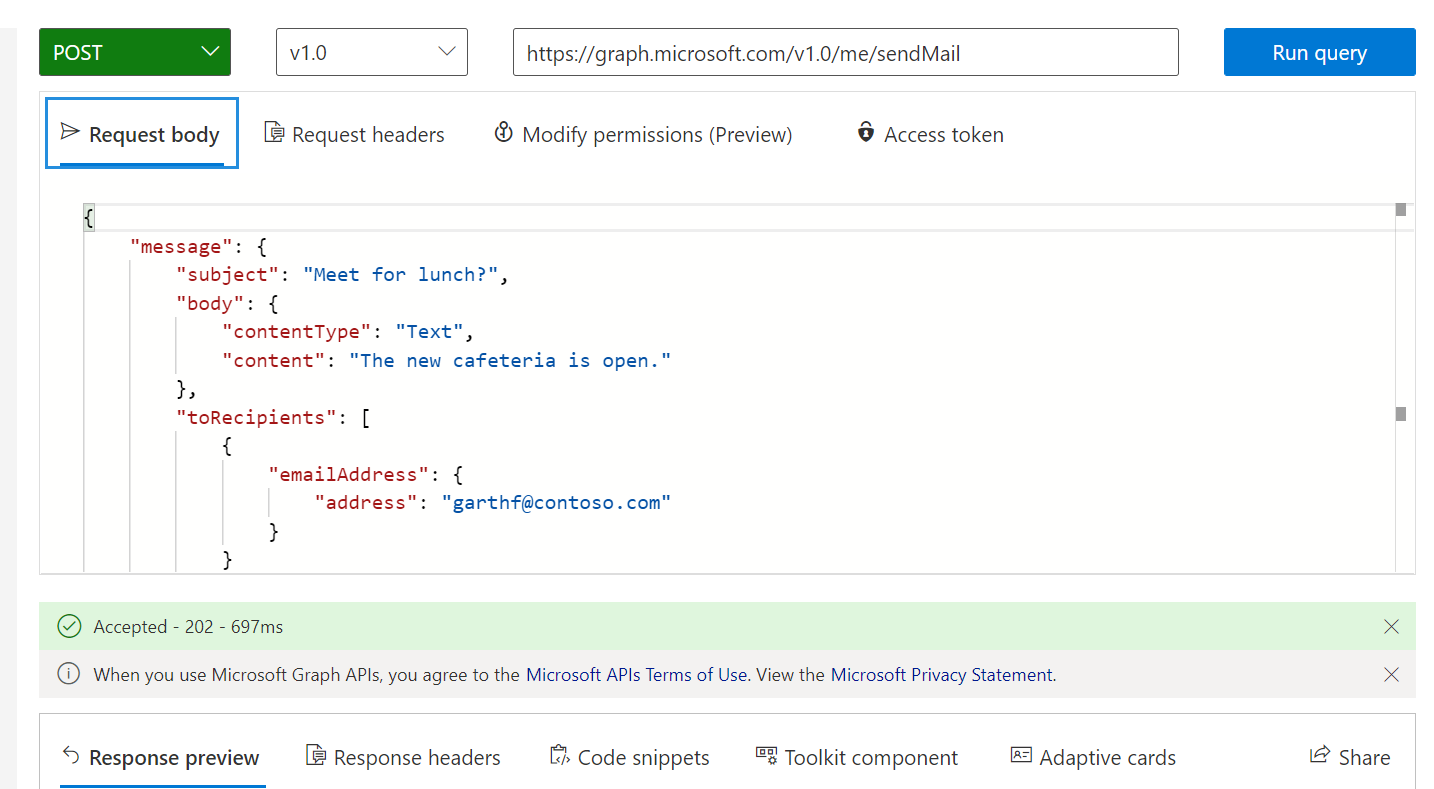Click the "body" key in editor

point(209,304)
